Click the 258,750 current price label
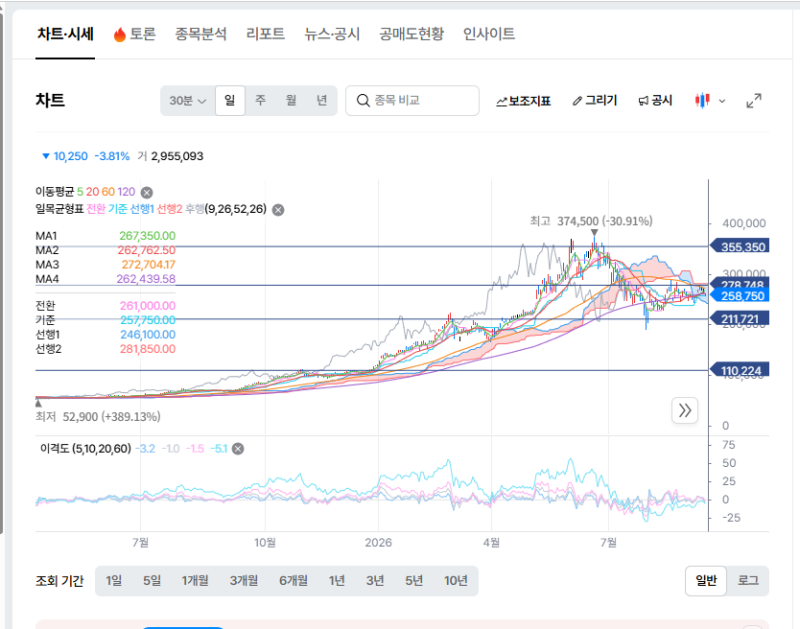Image resolution: width=800 pixels, height=629 pixels. coord(740,296)
